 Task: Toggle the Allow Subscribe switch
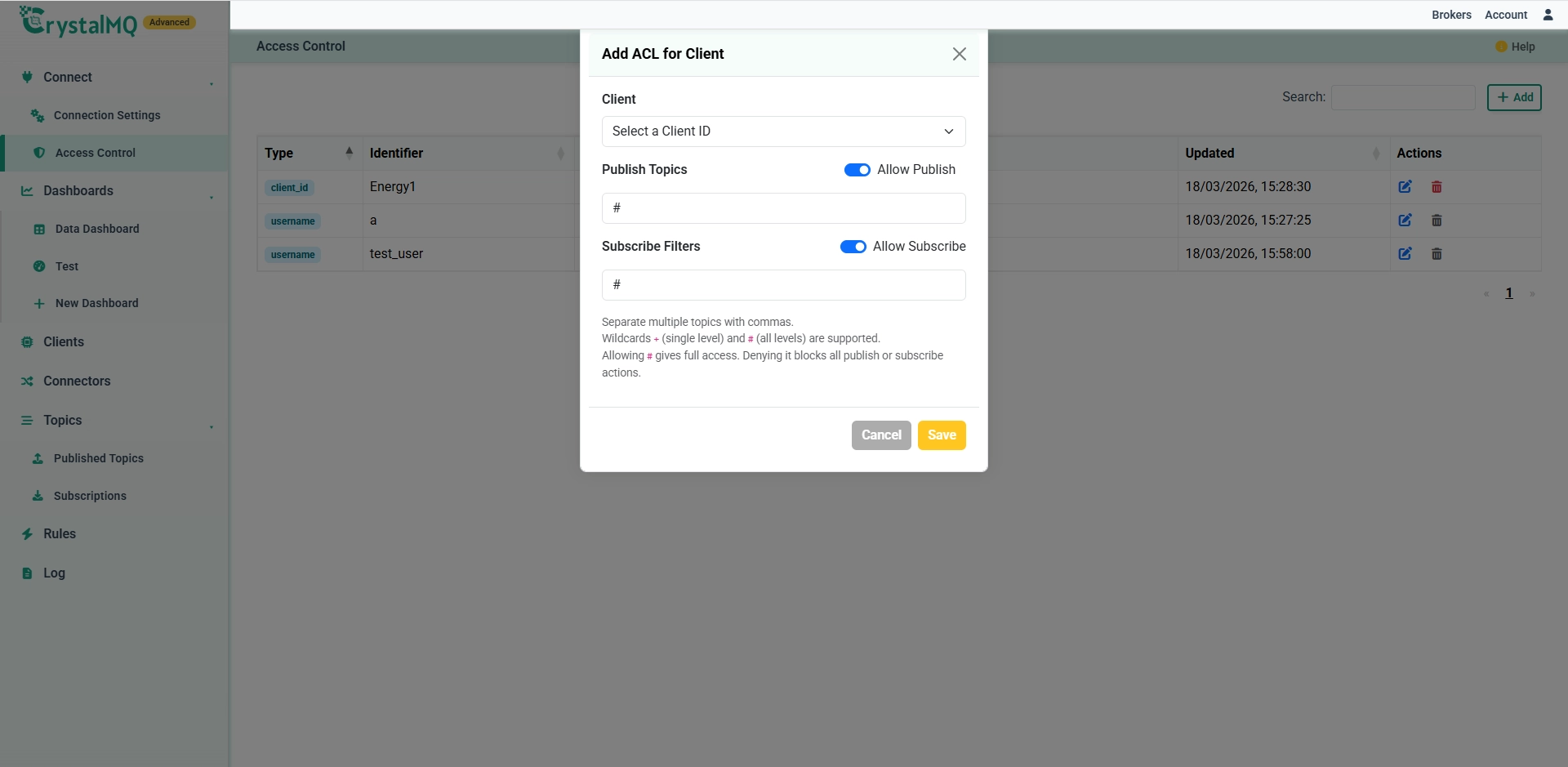pyautogui.click(x=853, y=247)
